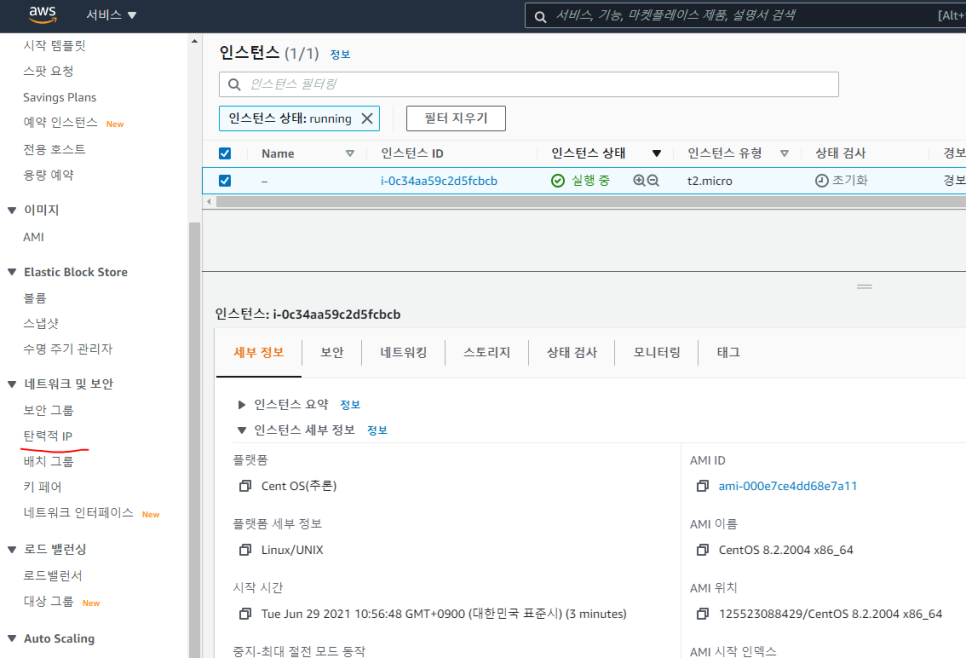Switch to the 세부 정보 tab
The image size is (966, 658).
pyautogui.click(x=259, y=352)
